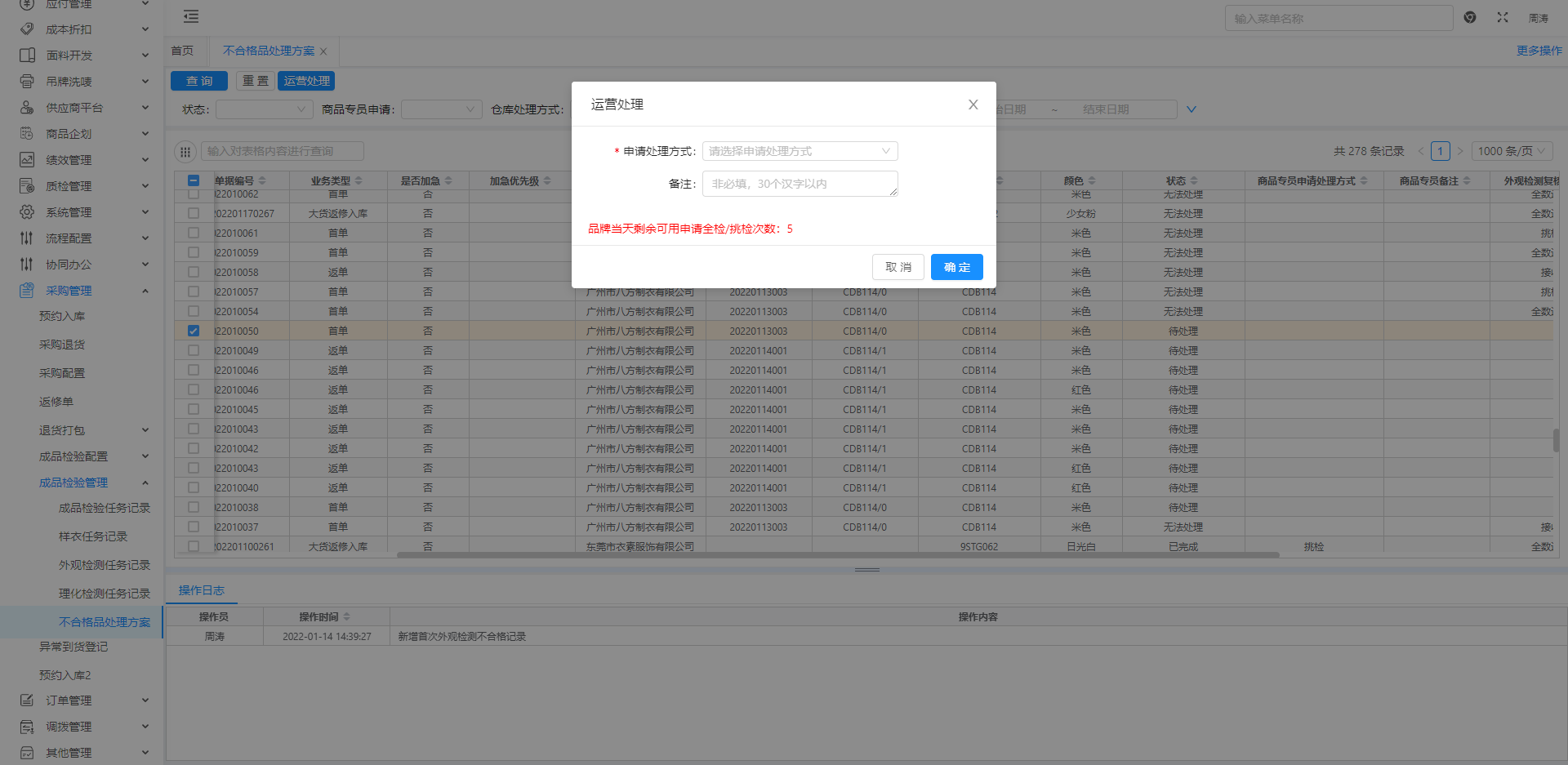1568x765 pixels.
Task: Toggle the select-all header checkbox
Action: 194,180
